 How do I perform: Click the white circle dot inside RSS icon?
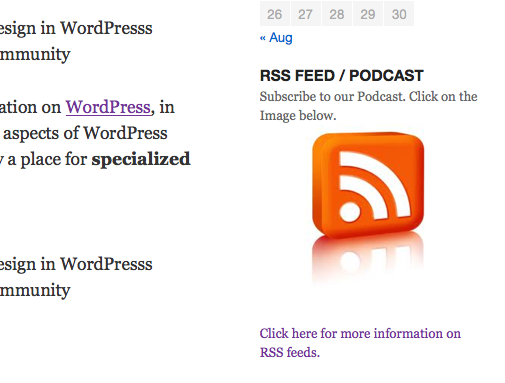click(350, 212)
